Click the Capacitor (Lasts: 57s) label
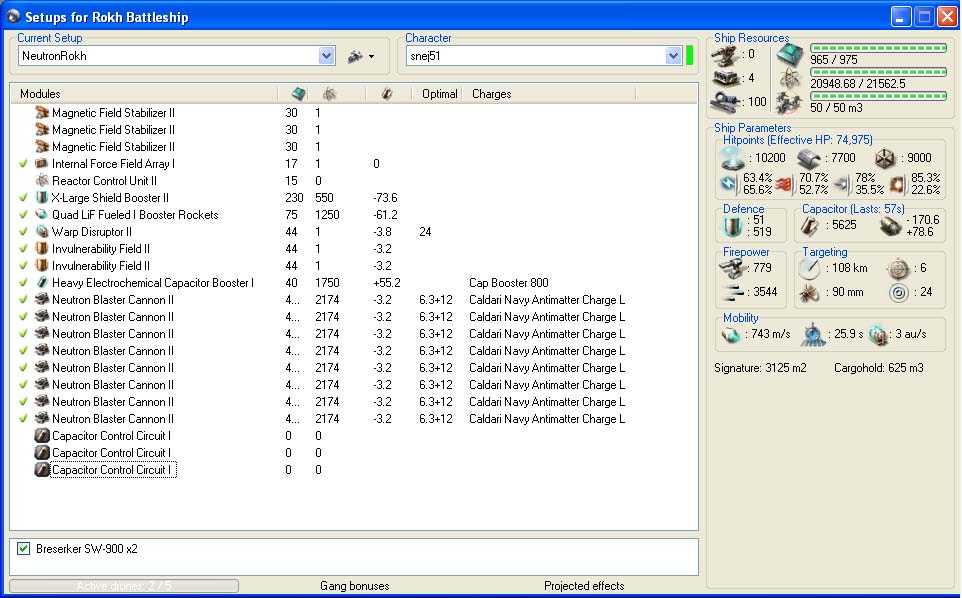This screenshot has width=962, height=598. click(853, 209)
